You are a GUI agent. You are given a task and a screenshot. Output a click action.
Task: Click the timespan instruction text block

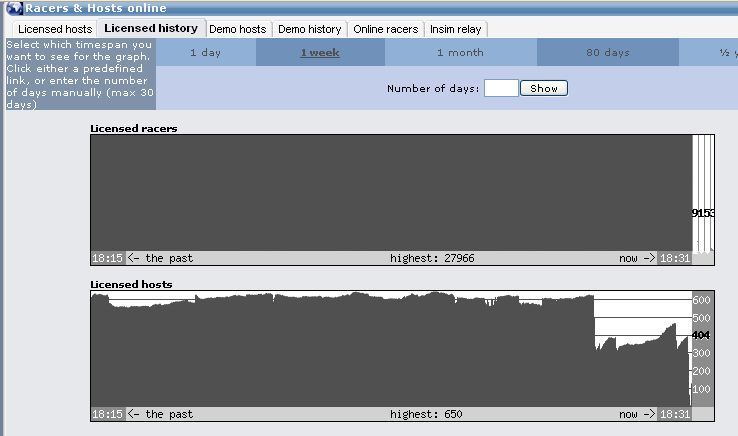80,74
